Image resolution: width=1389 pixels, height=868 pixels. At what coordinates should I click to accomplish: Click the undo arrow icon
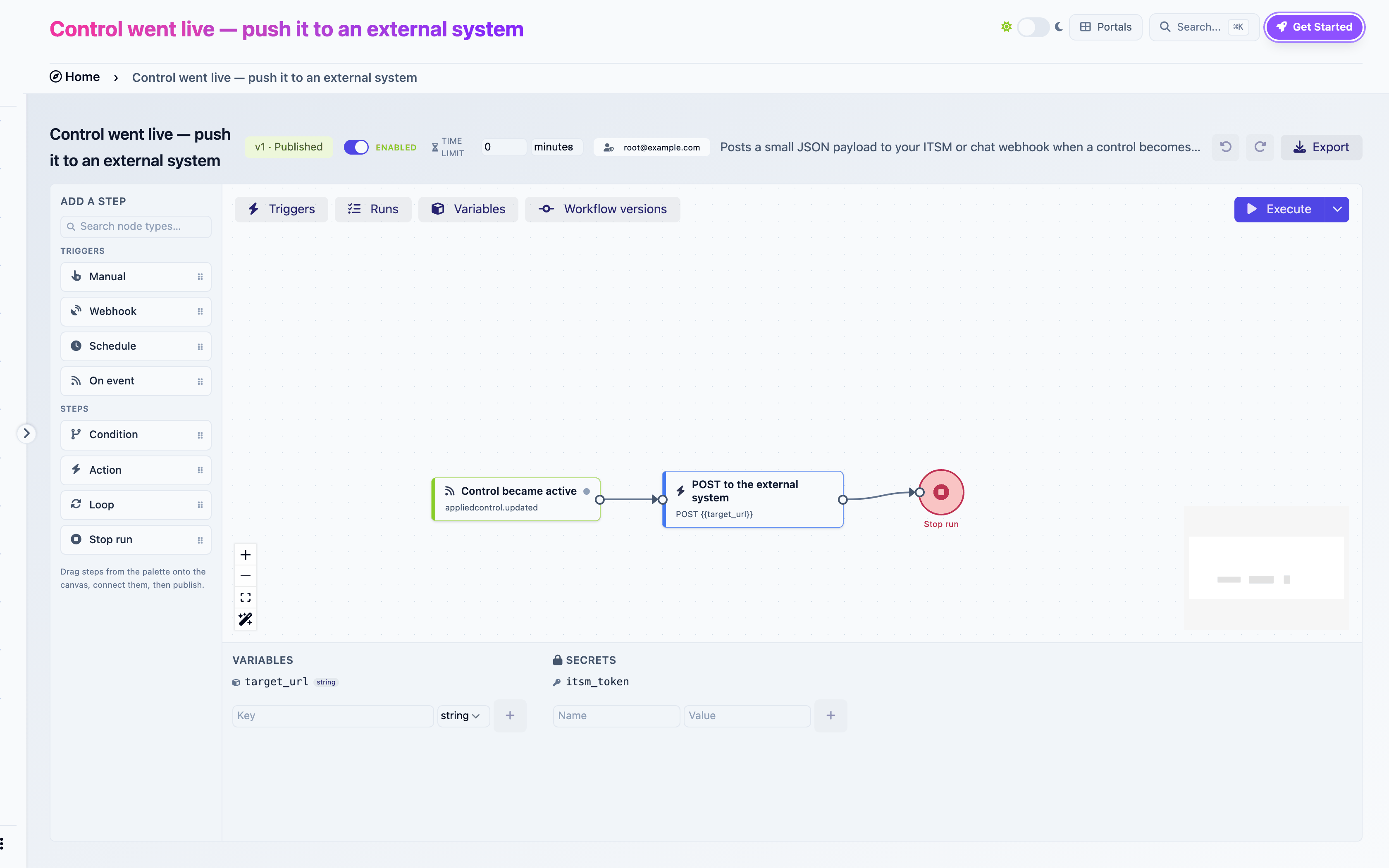click(1225, 147)
